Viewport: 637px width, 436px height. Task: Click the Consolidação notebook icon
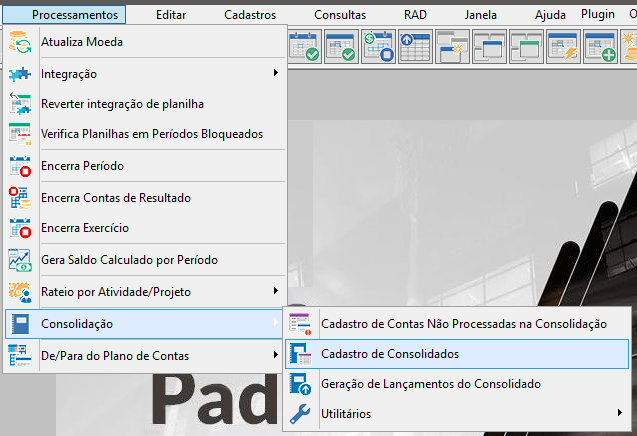click(20, 324)
